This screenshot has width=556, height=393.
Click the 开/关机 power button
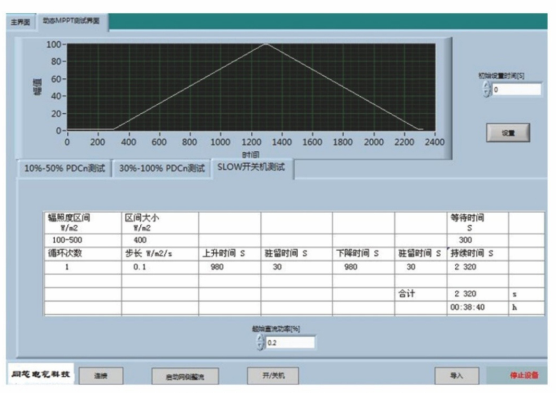[273, 376]
